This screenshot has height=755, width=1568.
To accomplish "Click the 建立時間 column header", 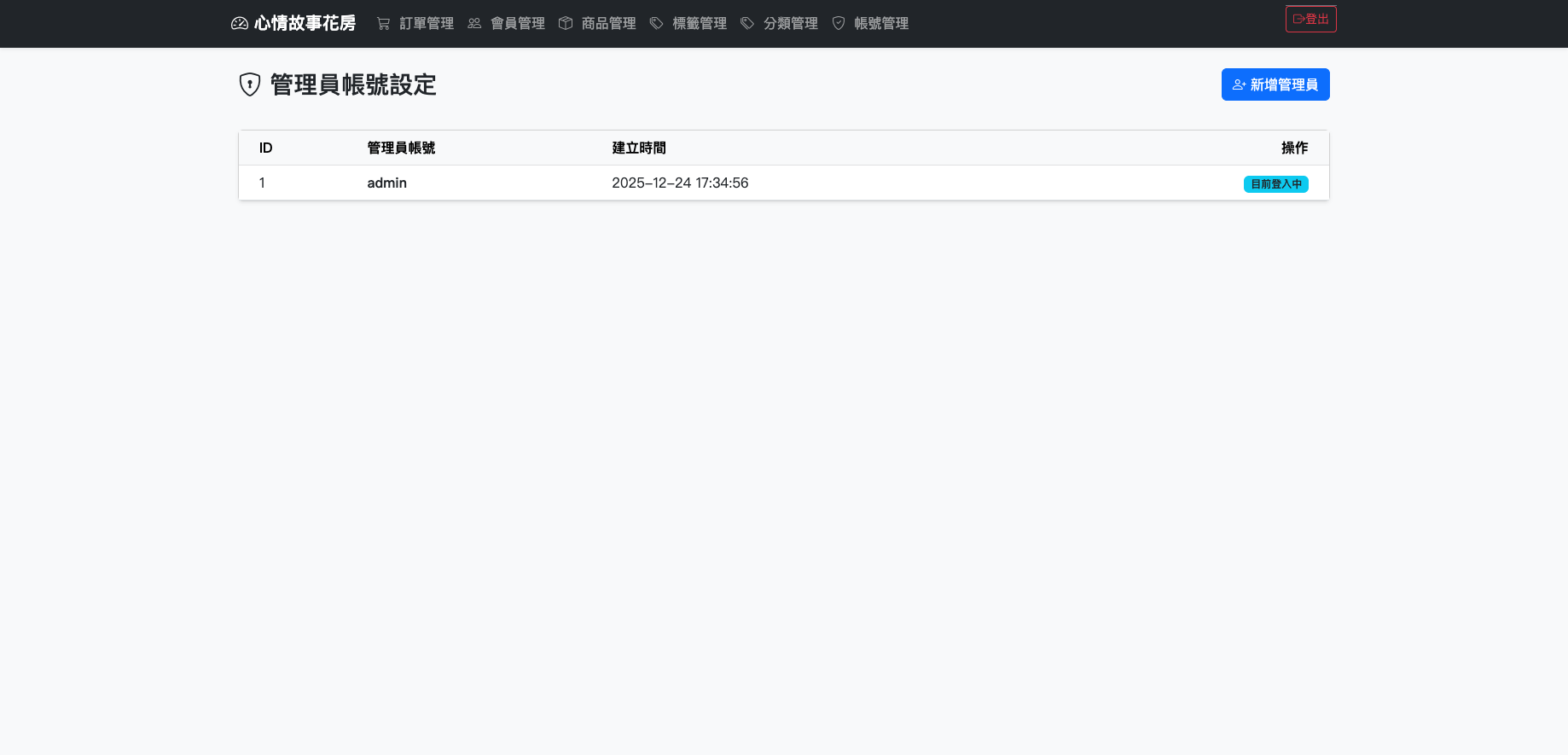I will click(x=638, y=148).
